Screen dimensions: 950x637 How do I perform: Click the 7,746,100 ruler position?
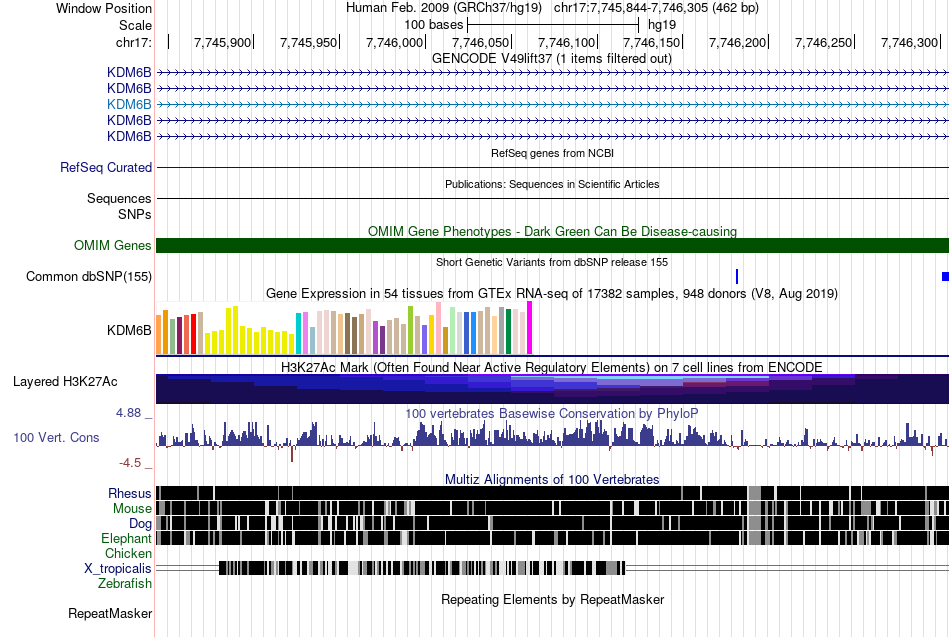pos(566,42)
